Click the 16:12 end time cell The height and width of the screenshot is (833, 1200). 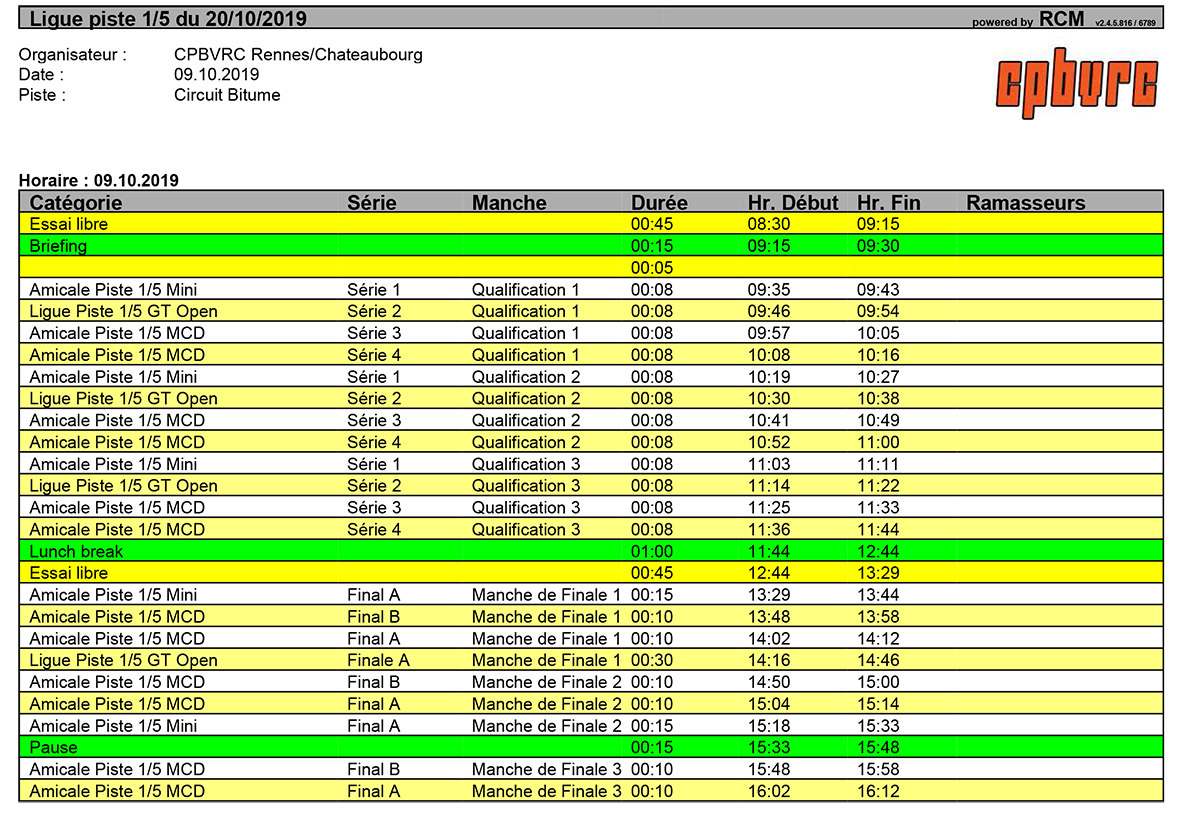point(878,792)
